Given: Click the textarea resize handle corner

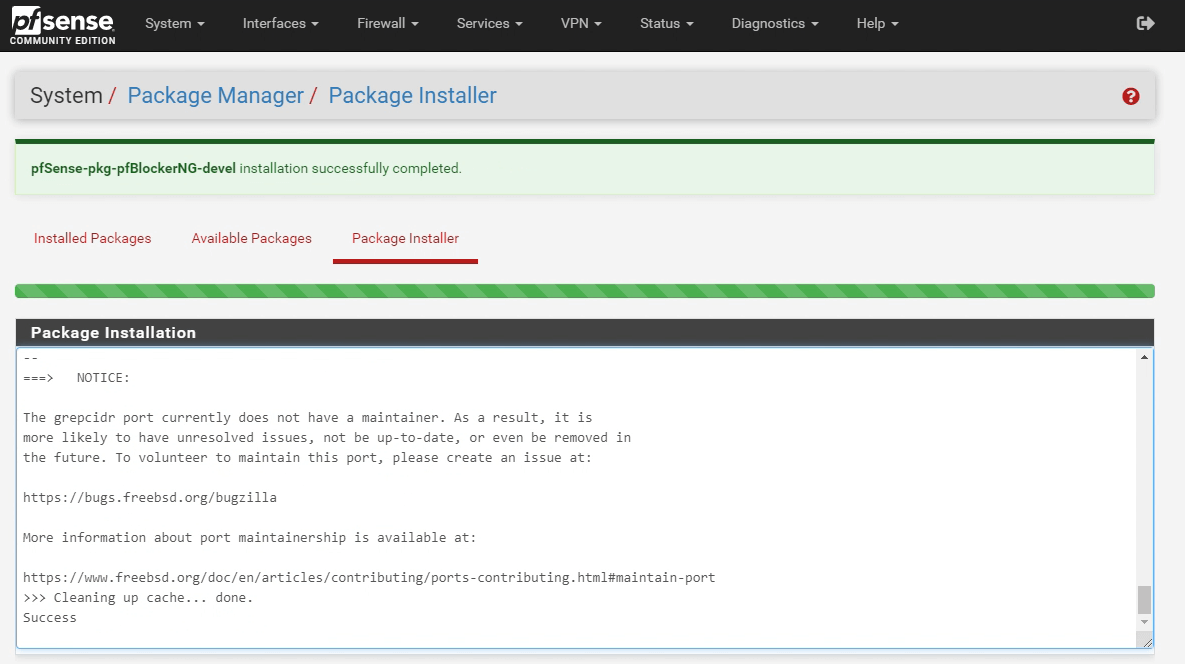Looking at the screenshot, I should pyautogui.click(x=1146, y=642).
